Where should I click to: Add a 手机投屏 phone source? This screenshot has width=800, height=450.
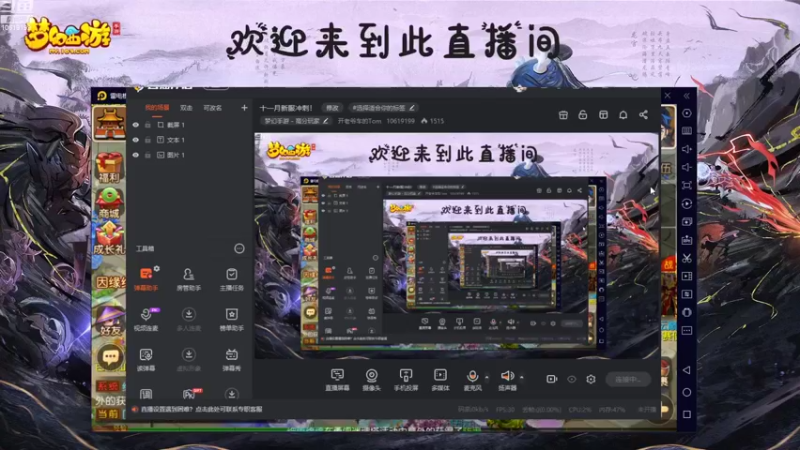pyautogui.click(x=406, y=380)
